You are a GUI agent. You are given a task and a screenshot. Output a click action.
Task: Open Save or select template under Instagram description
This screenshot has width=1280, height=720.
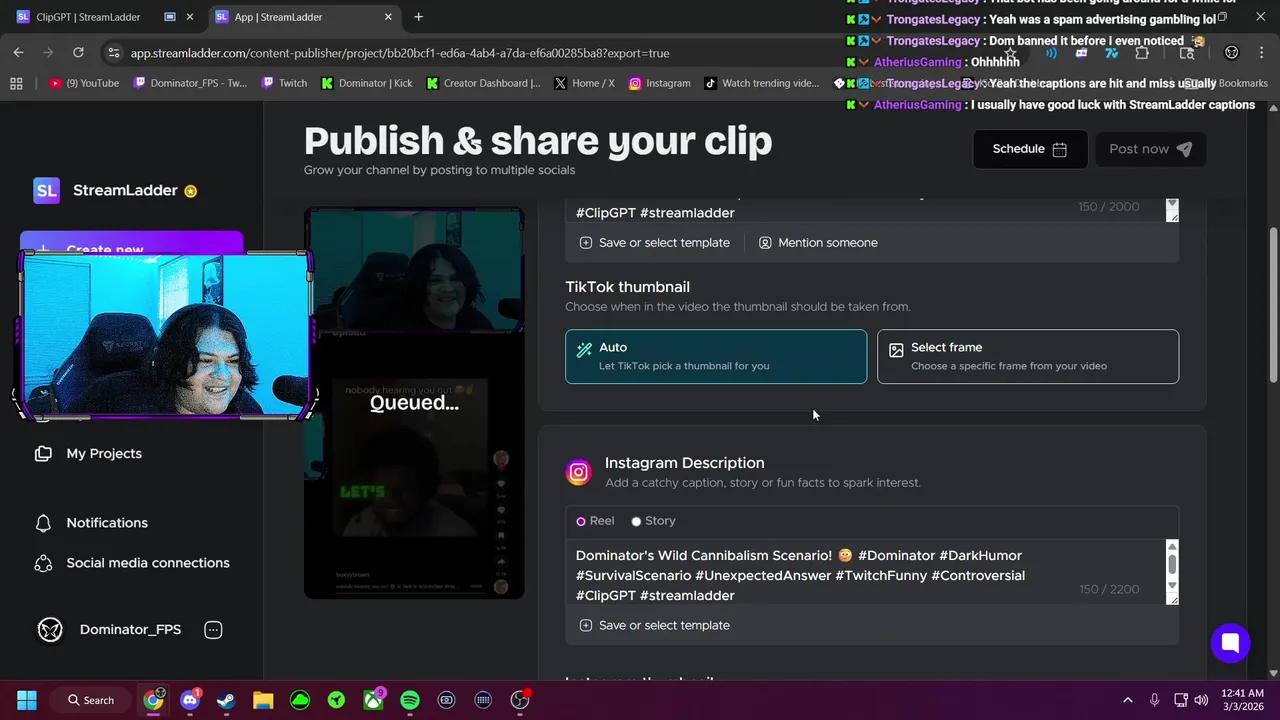point(655,625)
